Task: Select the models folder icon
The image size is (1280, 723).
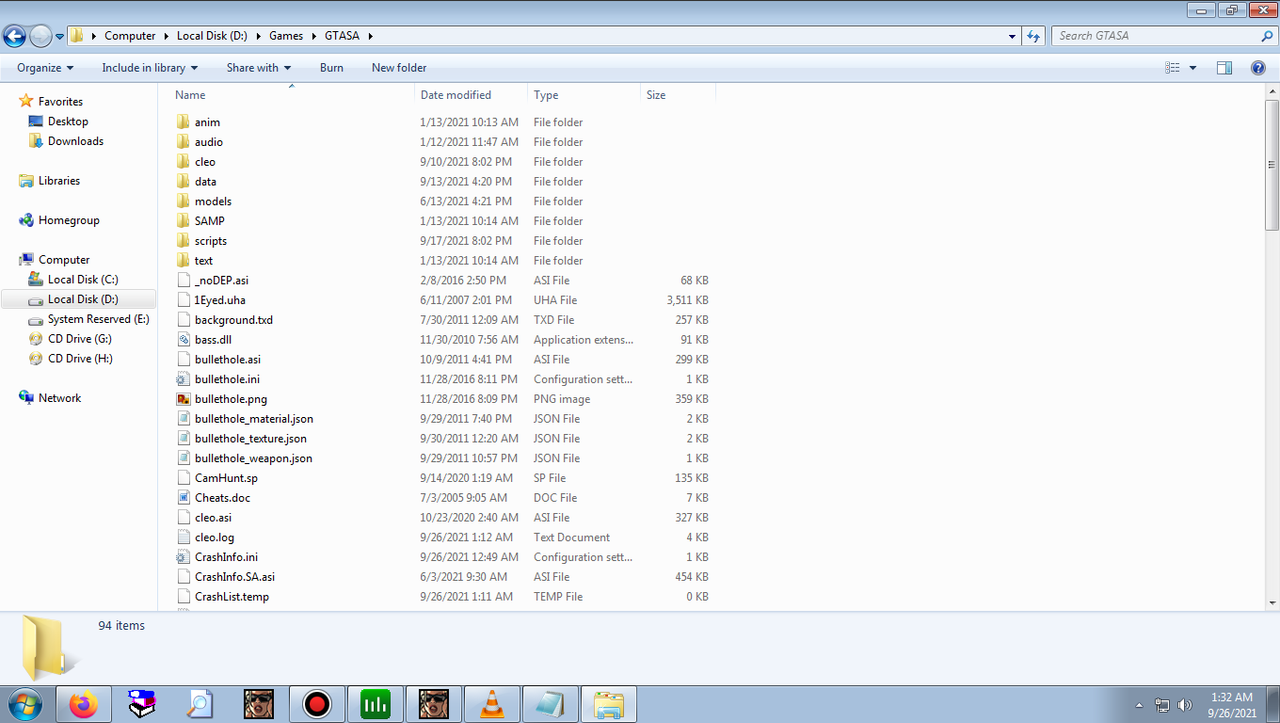Action: (x=183, y=201)
